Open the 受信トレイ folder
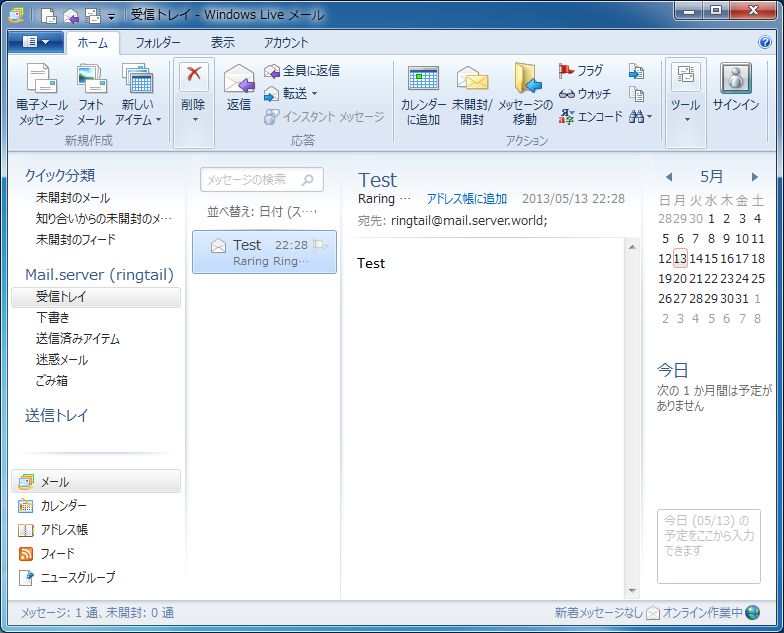 click(96, 297)
